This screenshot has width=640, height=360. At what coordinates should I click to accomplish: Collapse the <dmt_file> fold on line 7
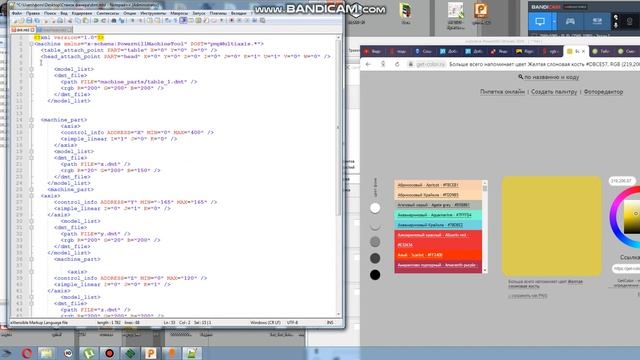(31, 76)
